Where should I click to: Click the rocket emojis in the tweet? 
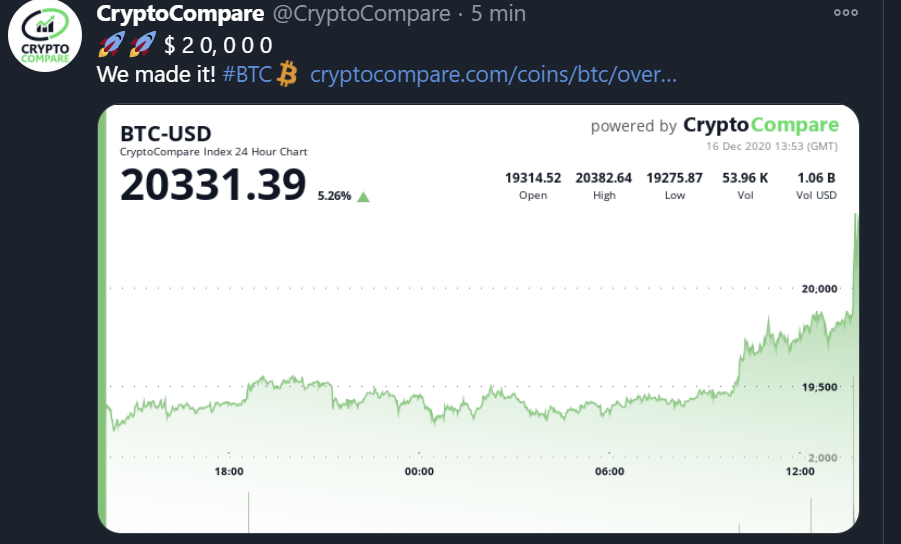(x=127, y=45)
